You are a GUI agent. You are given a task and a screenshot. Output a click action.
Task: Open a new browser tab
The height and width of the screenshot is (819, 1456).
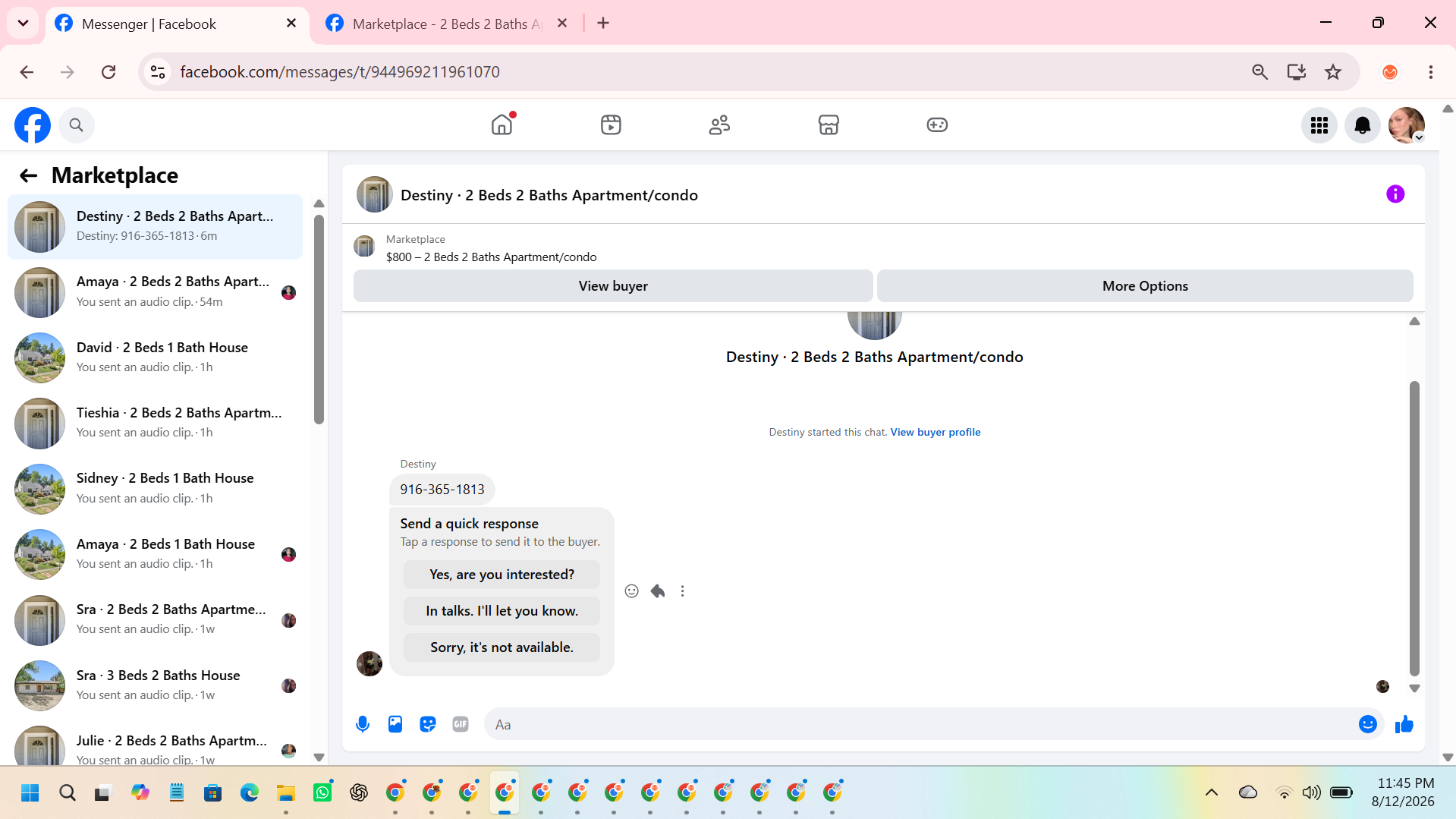pos(603,24)
